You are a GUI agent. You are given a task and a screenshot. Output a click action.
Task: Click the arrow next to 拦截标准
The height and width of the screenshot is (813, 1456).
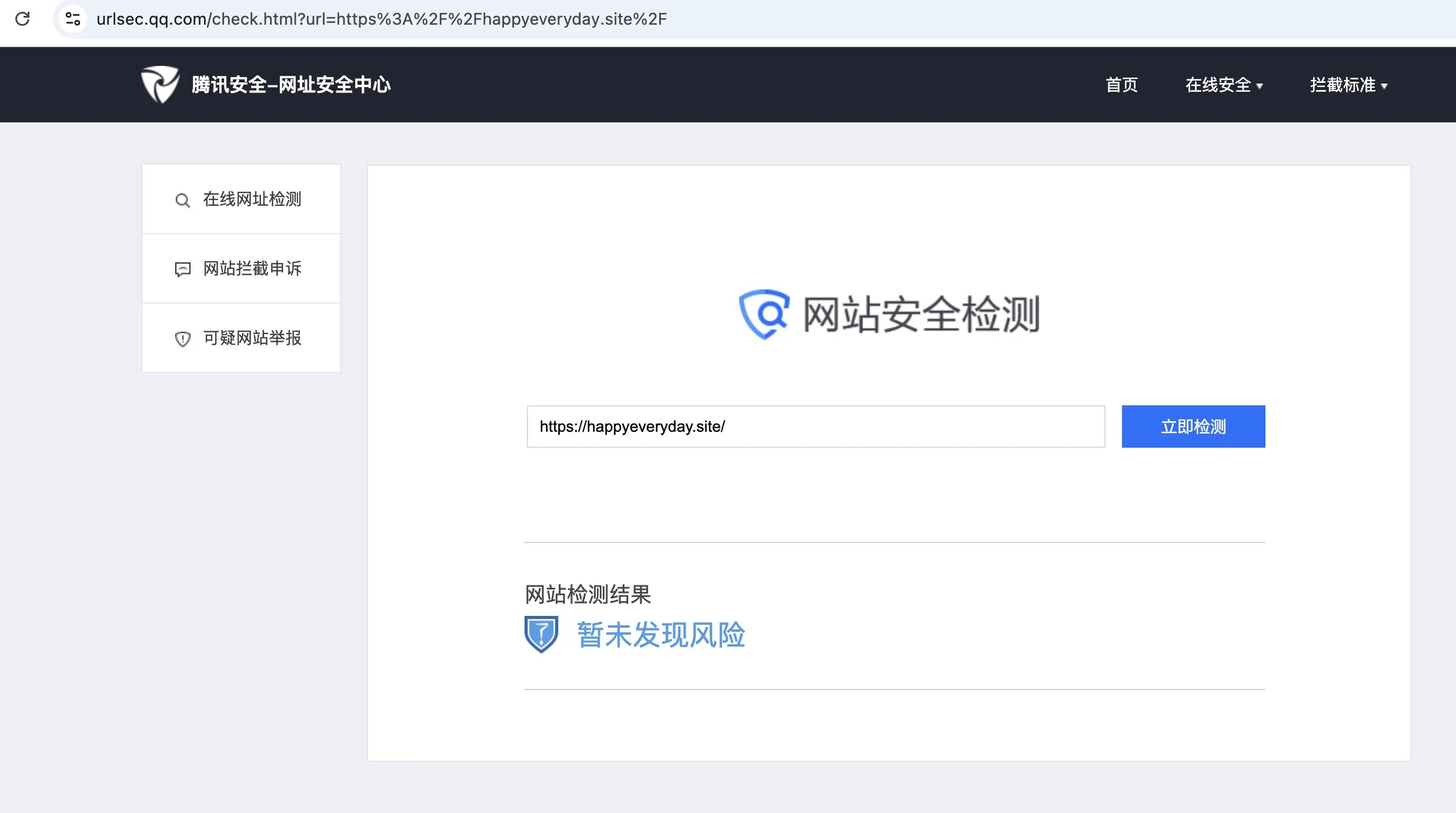[x=1384, y=86]
